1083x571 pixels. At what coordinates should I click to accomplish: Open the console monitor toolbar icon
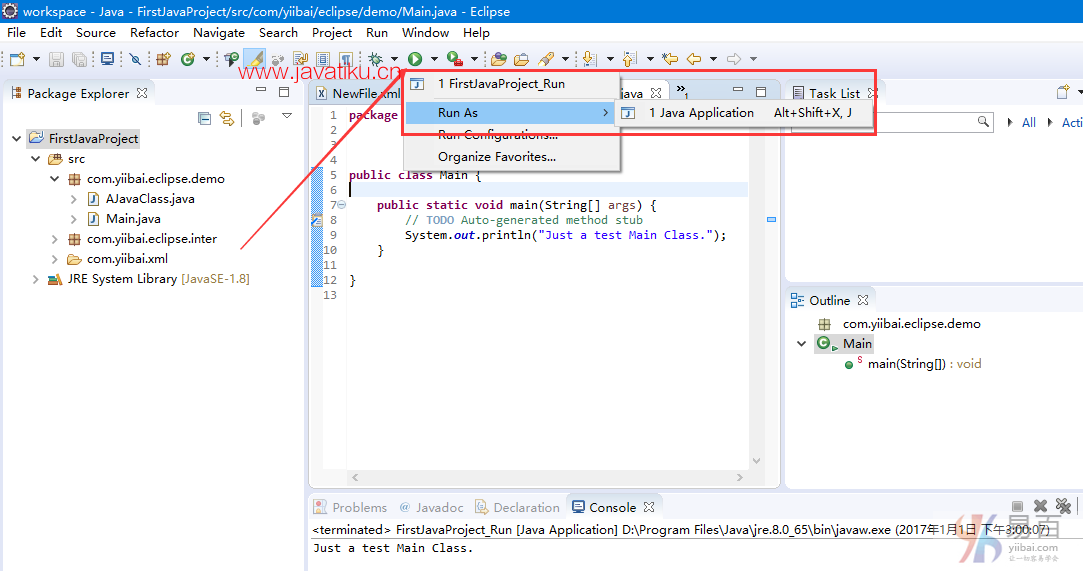107,59
